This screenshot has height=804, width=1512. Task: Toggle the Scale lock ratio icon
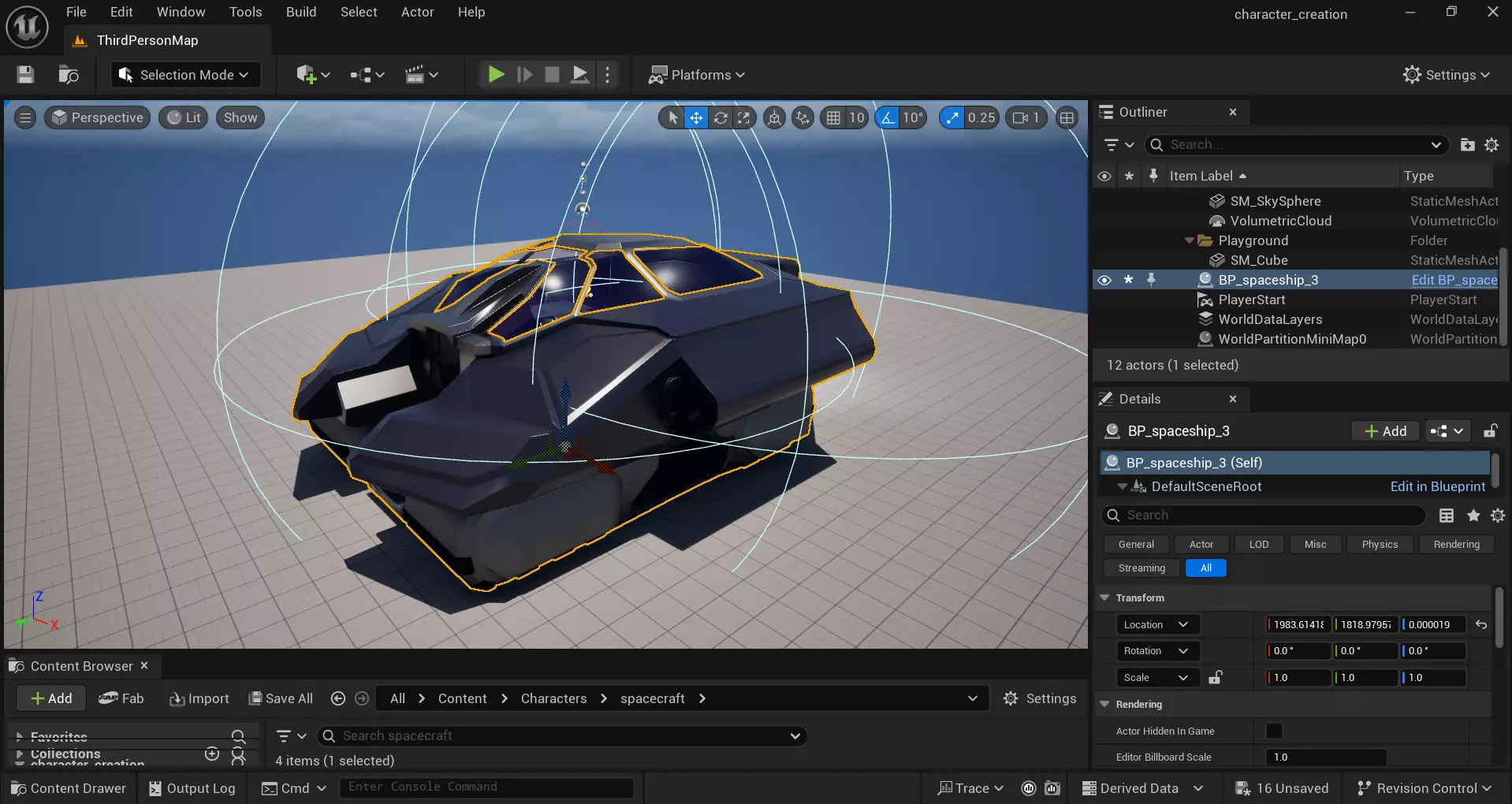click(x=1215, y=677)
